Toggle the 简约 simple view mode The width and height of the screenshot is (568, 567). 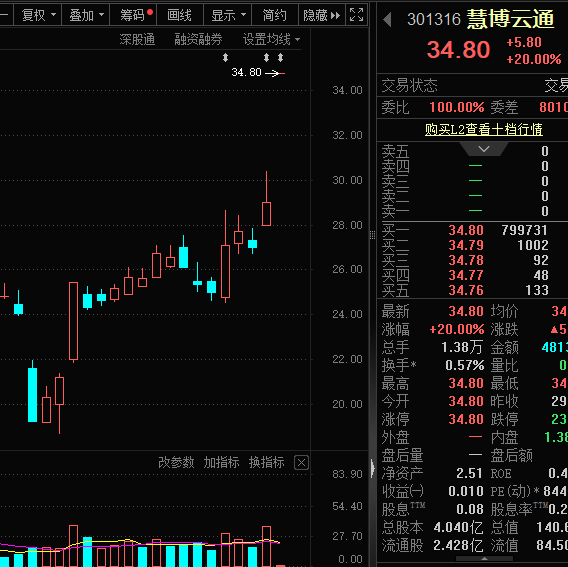tap(274, 15)
